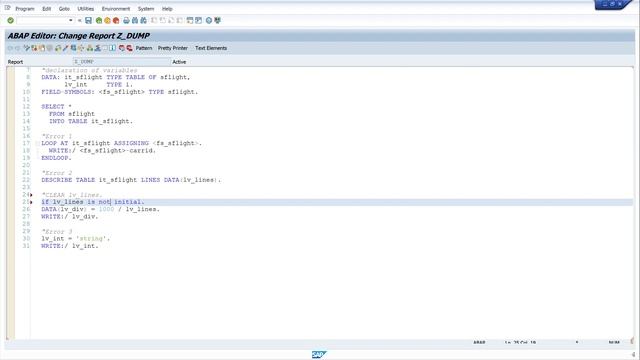The height and width of the screenshot is (360, 640).
Task: Click the collapse arrows beside command field
Action: [x=80, y=20]
